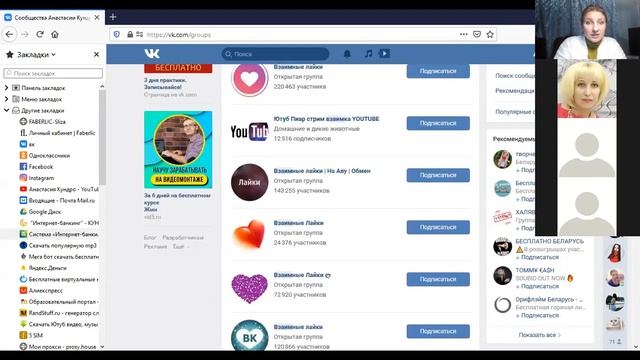Open the Блог footer link
The height and width of the screenshot is (360, 640).
pyautogui.click(x=150, y=237)
